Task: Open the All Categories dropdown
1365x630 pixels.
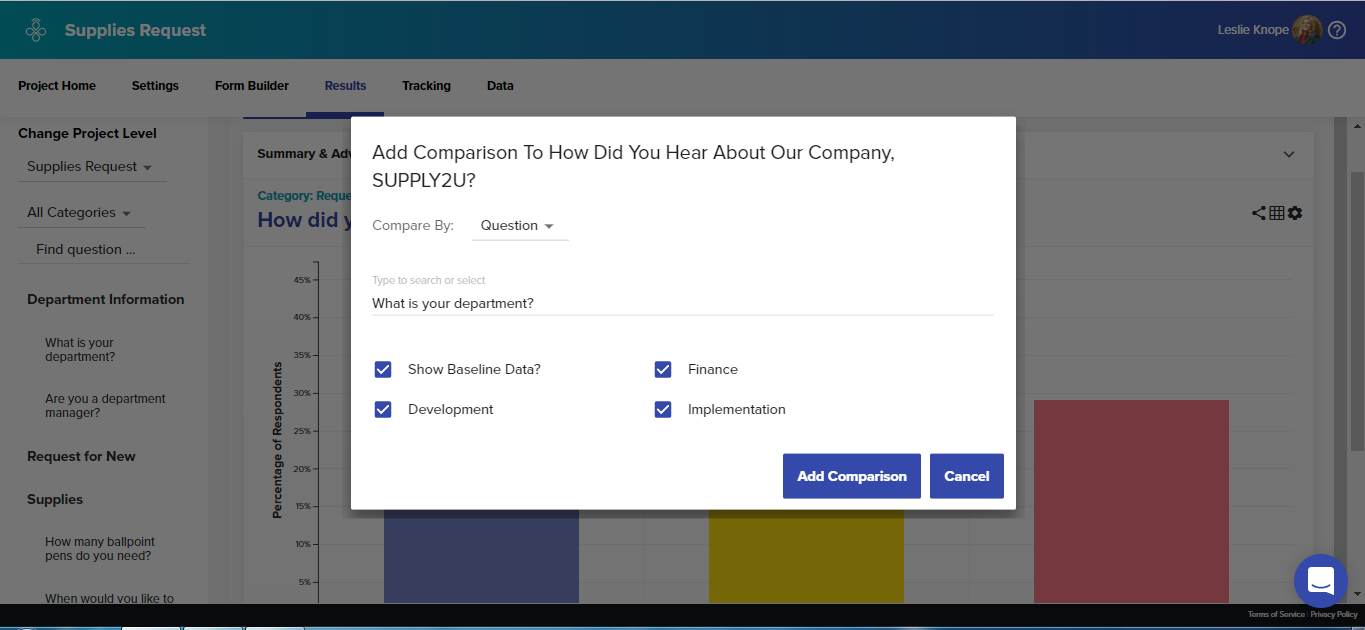Action: [80, 213]
